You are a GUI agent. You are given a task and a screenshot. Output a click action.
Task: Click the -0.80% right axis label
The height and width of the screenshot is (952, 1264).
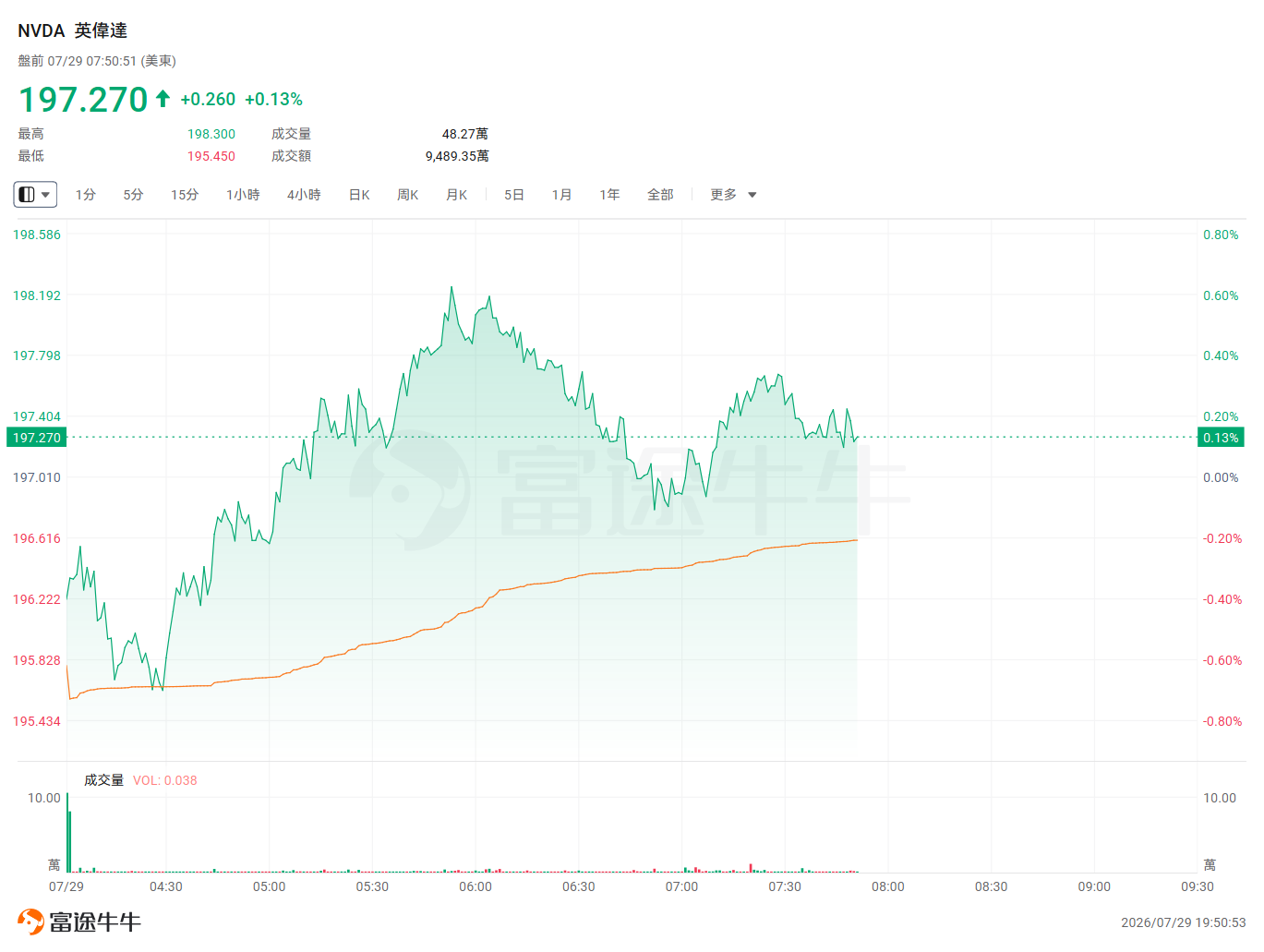[1222, 721]
